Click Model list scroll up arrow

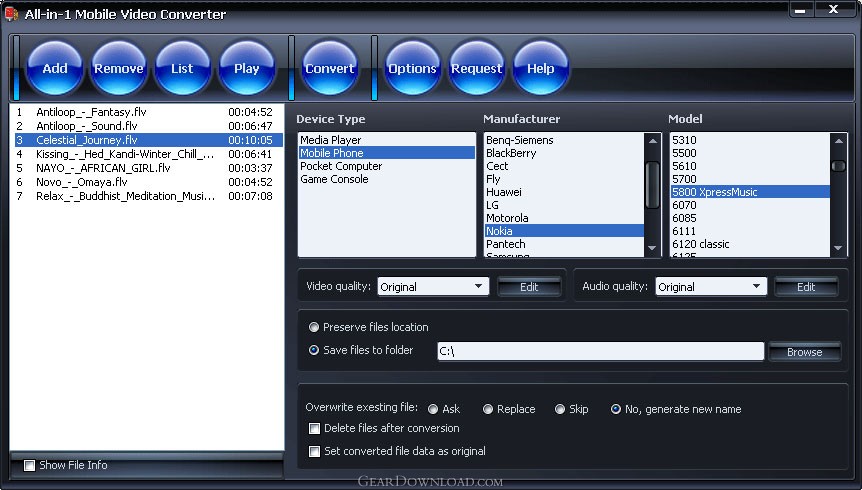point(838,141)
